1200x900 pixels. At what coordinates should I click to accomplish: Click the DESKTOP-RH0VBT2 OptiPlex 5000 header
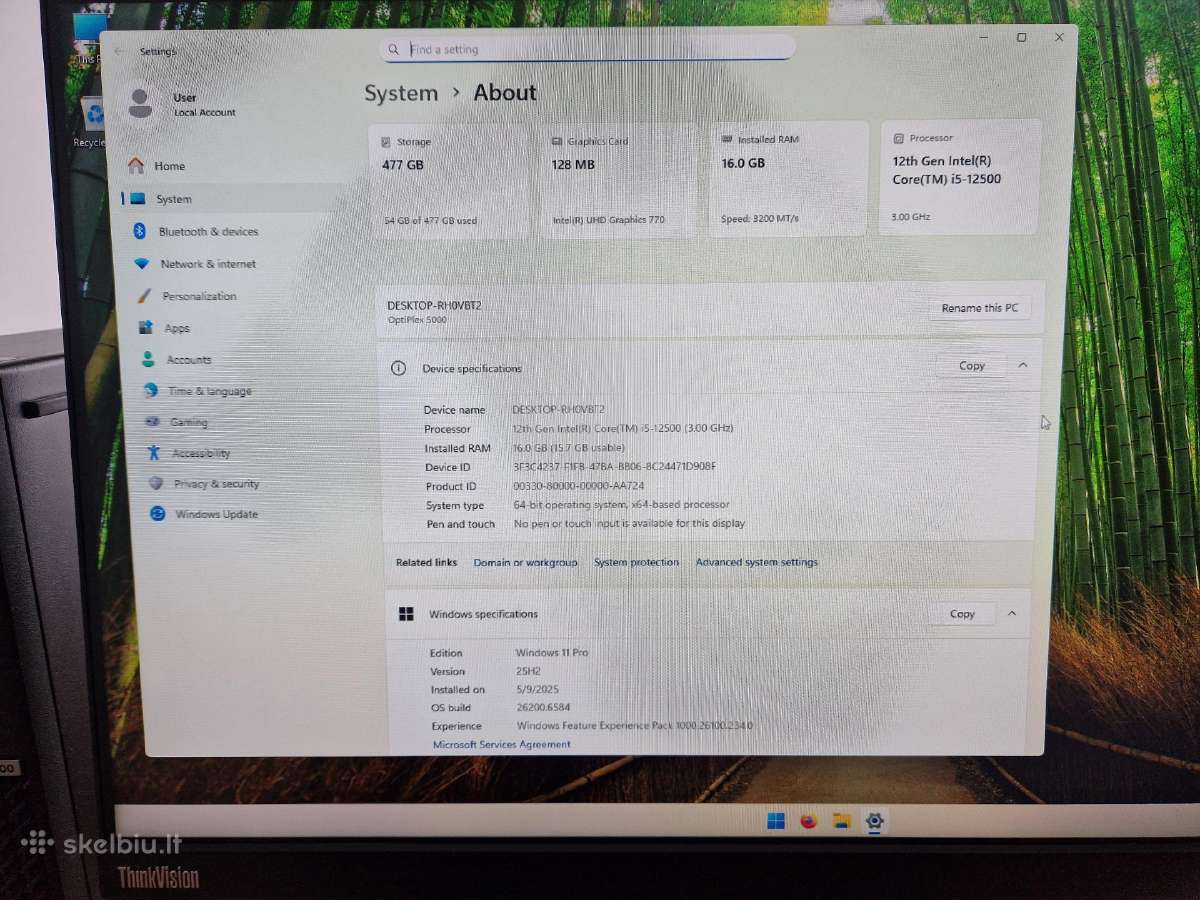click(434, 312)
